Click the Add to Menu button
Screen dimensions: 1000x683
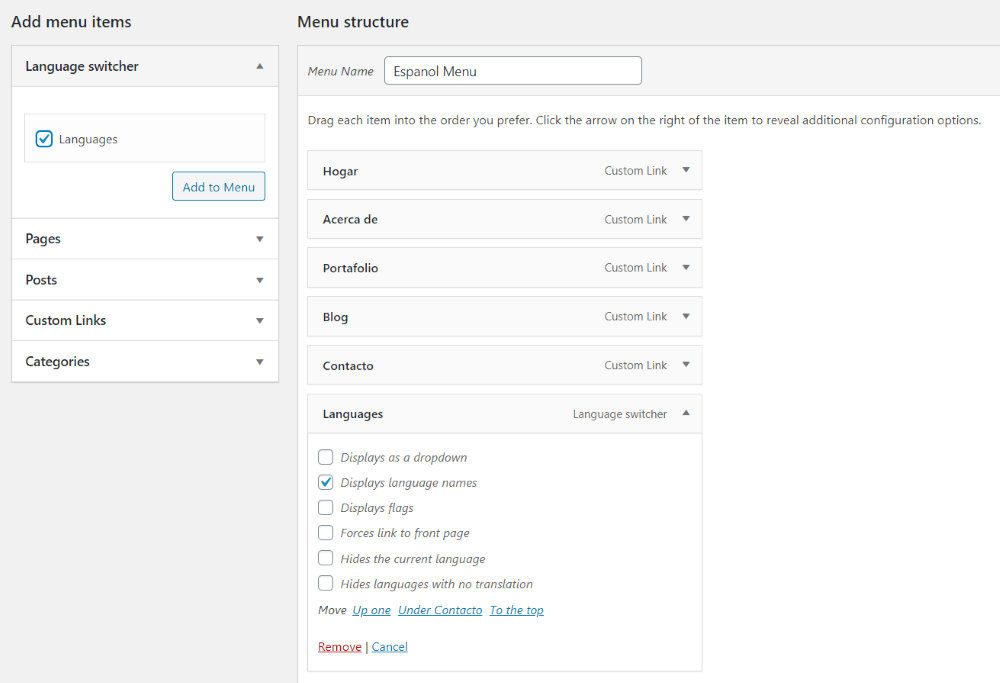(218, 187)
